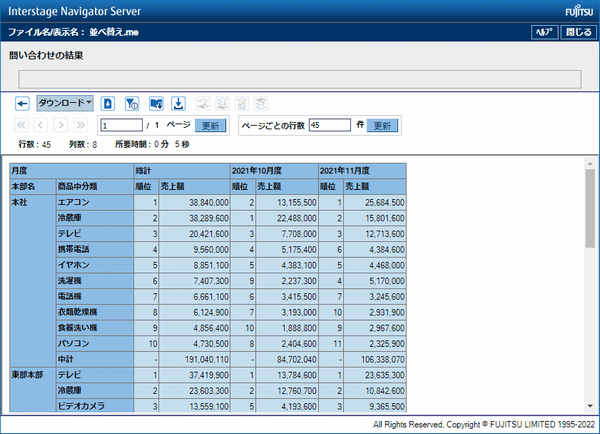Click the download-to-tray arrow icon
The image size is (600, 434).
pos(178,103)
